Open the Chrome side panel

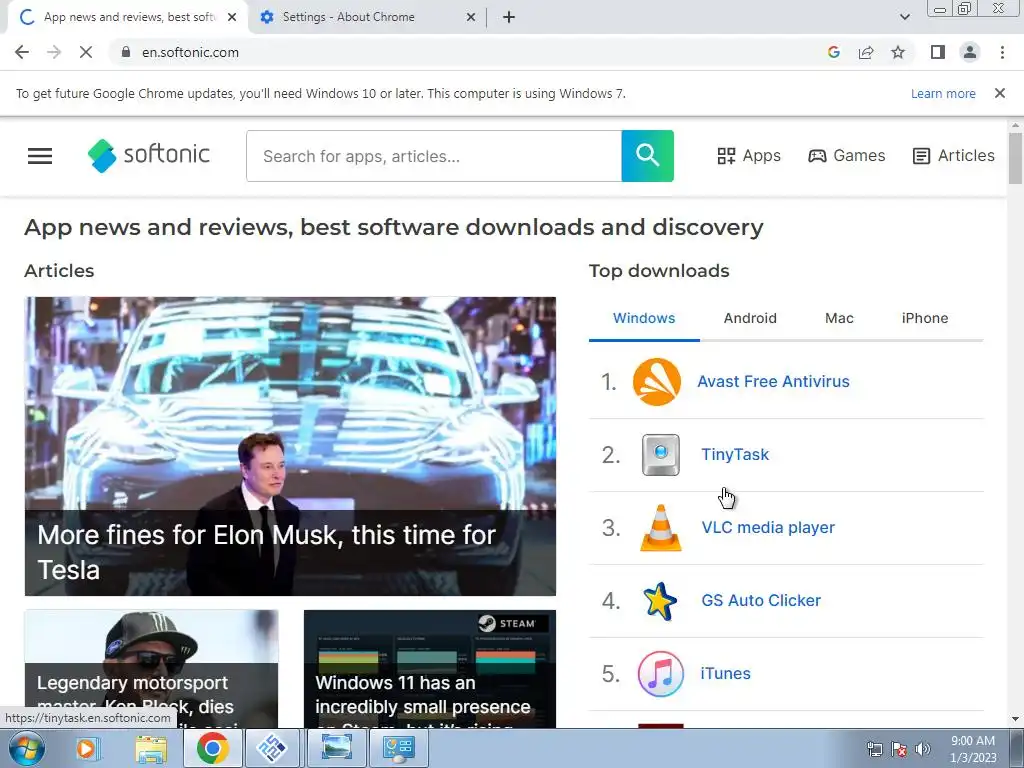click(938, 52)
